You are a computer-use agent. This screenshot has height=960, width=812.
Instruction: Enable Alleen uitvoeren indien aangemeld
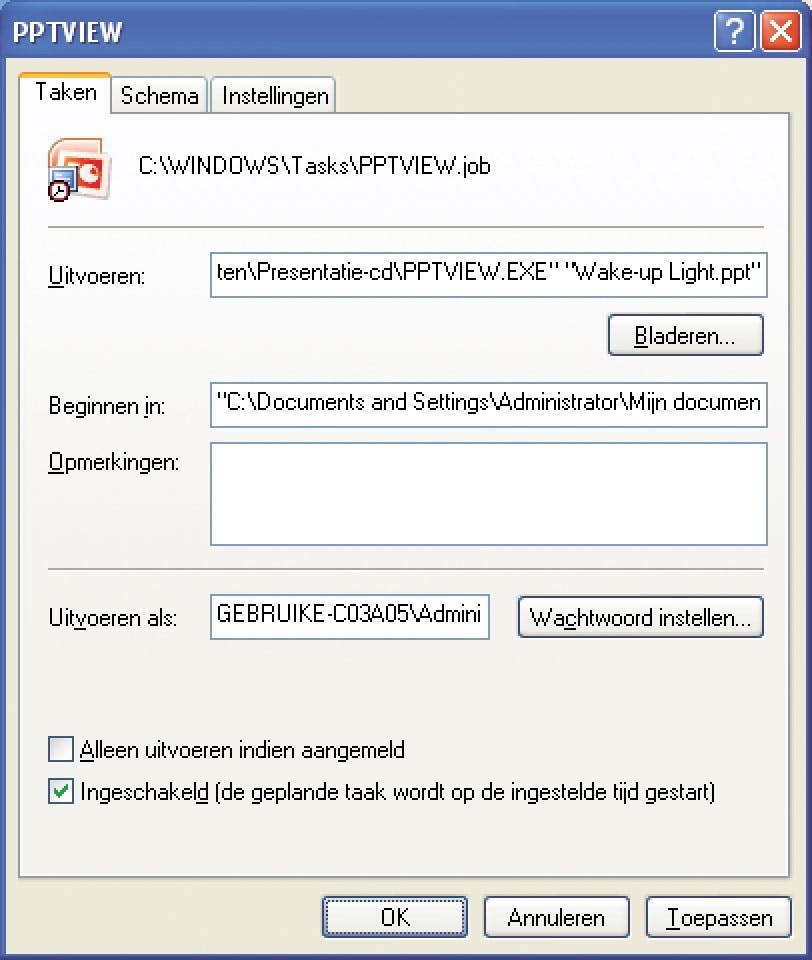tap(62, 749)
